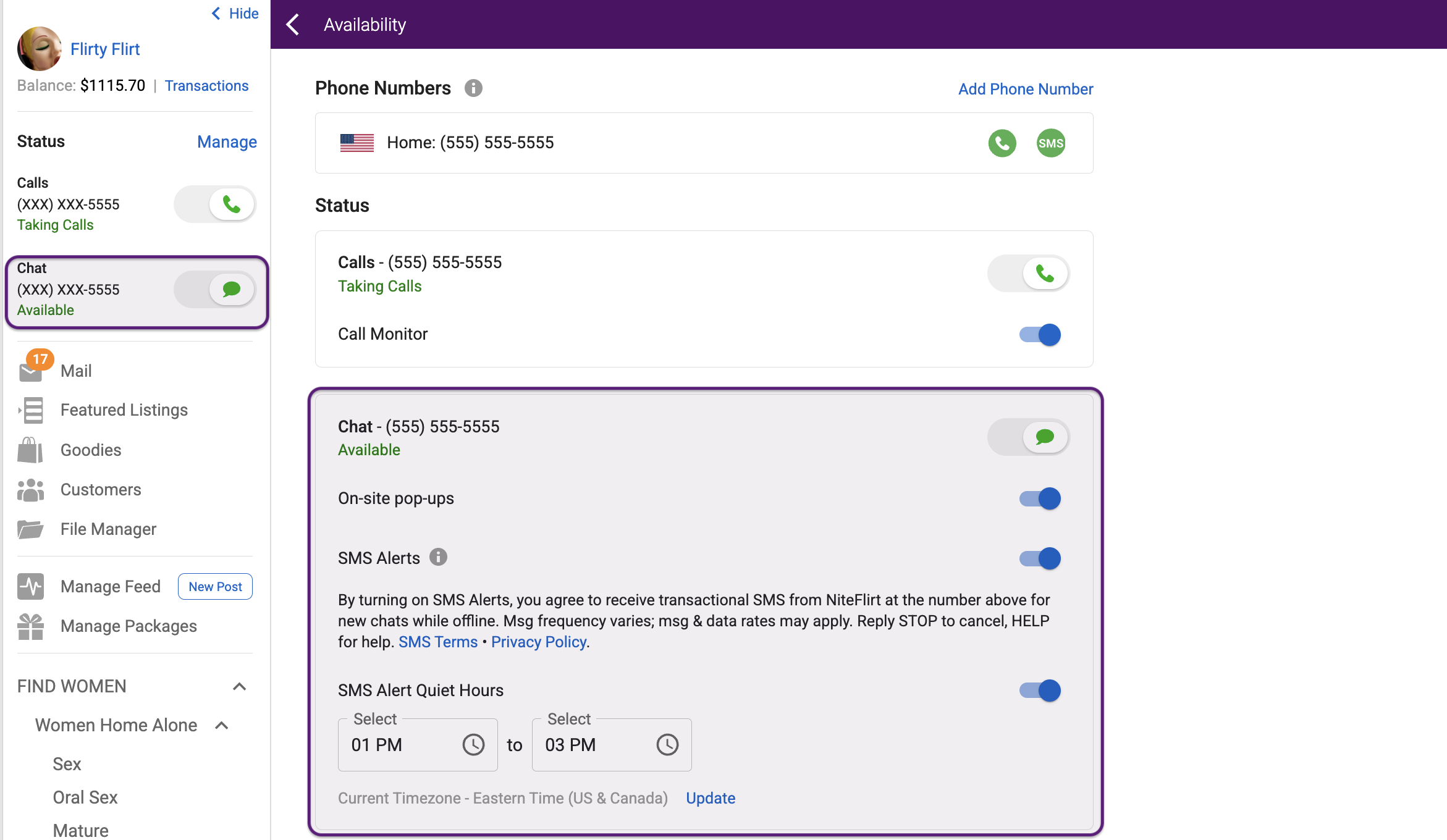This screenshot has width=1447, height=840.
Task: Click the New Post button
Action: coord(215,587)
